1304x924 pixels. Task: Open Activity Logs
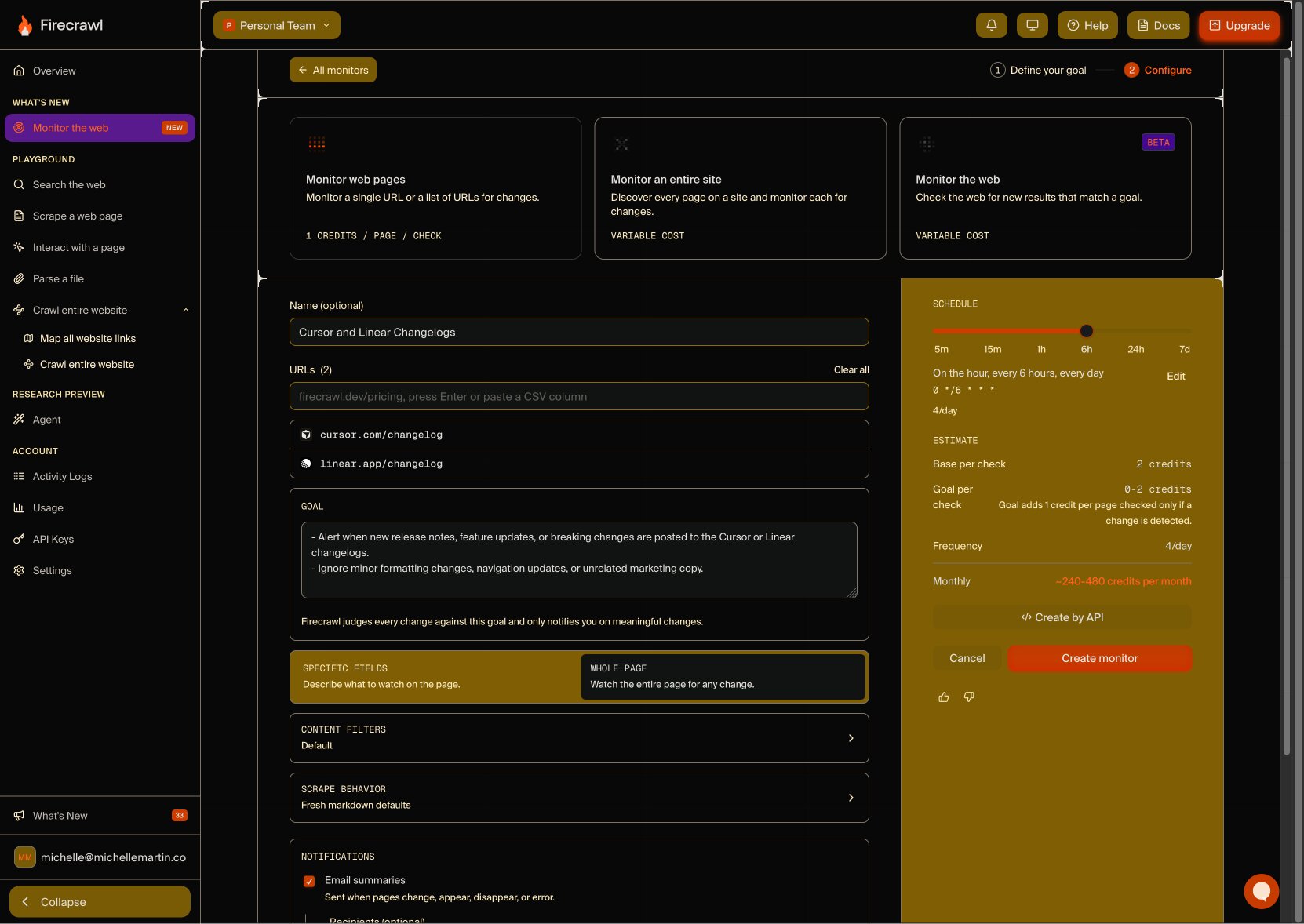(100, 477)
